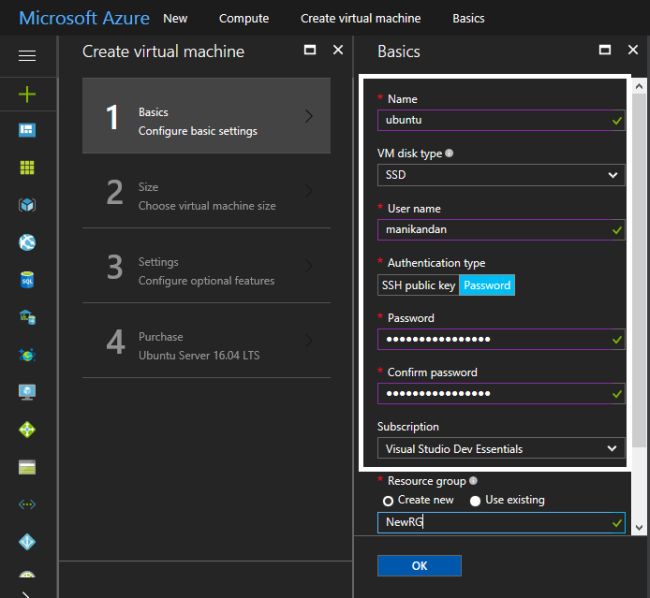Choose Password authentication type
Viewport: 650px width, 598px height.
487,285
